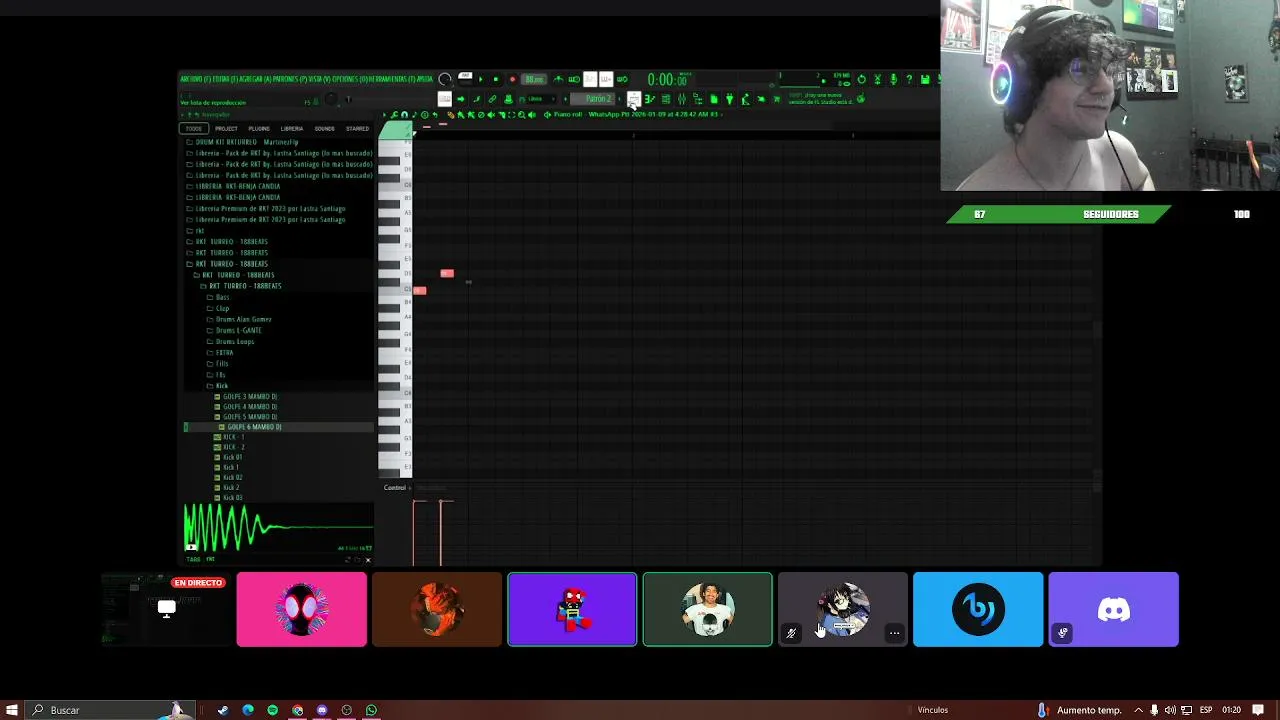The image size is (1280, 720).
Task: Click the muted microphone icon on anime avatar tile
Action: [x=791, y=633]
